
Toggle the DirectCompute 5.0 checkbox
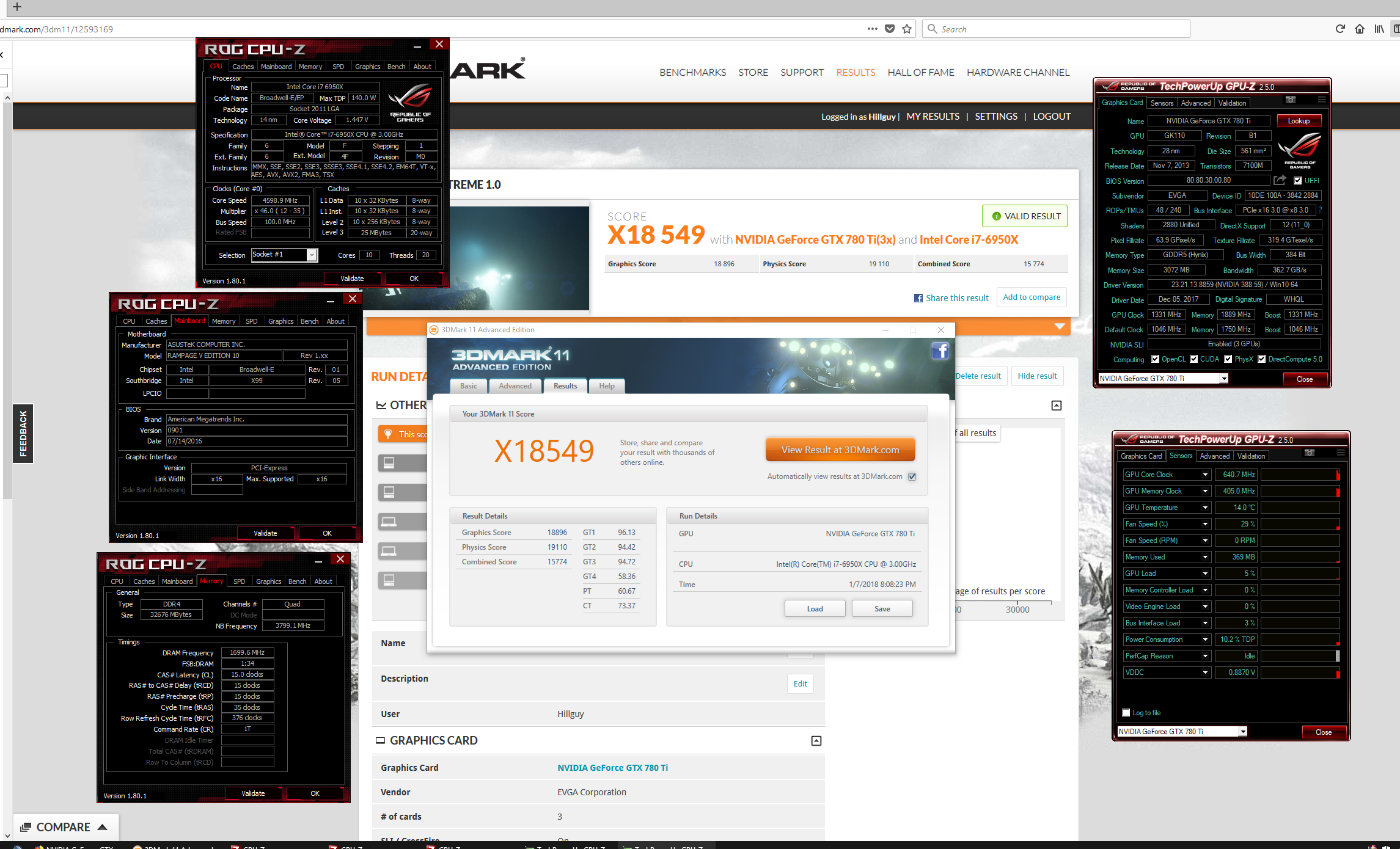tap(1261, 359)
